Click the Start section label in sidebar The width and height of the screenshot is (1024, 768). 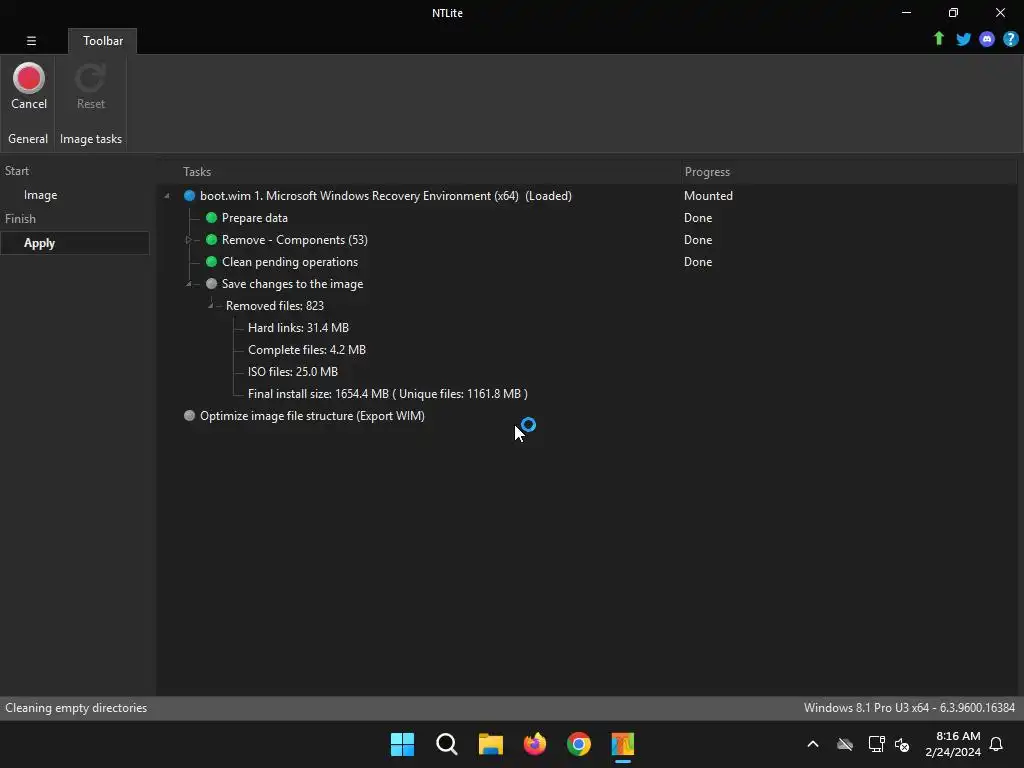17,170
